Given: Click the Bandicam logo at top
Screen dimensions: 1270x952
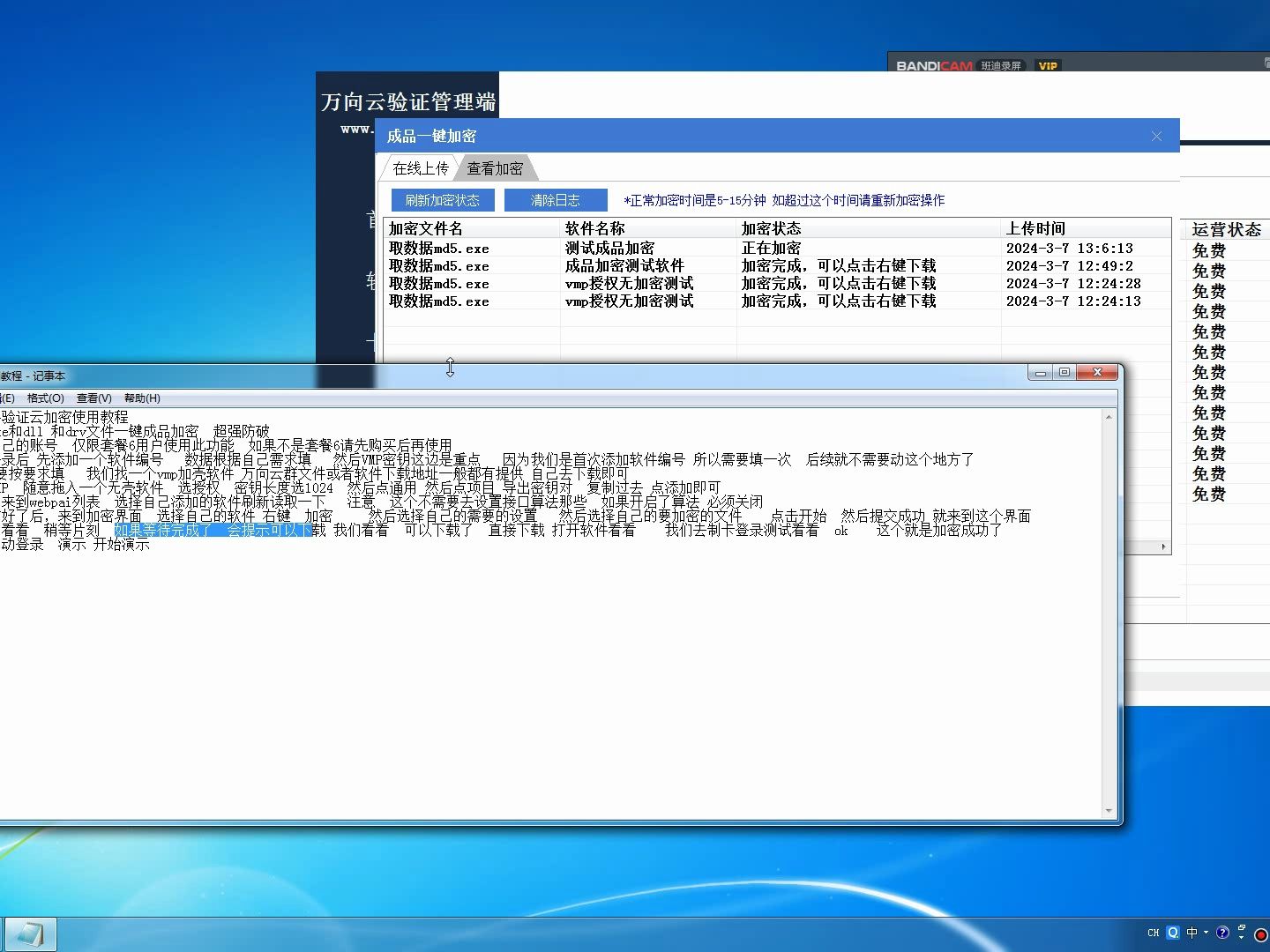Looking at the screenshot, I should pos(934,66).
